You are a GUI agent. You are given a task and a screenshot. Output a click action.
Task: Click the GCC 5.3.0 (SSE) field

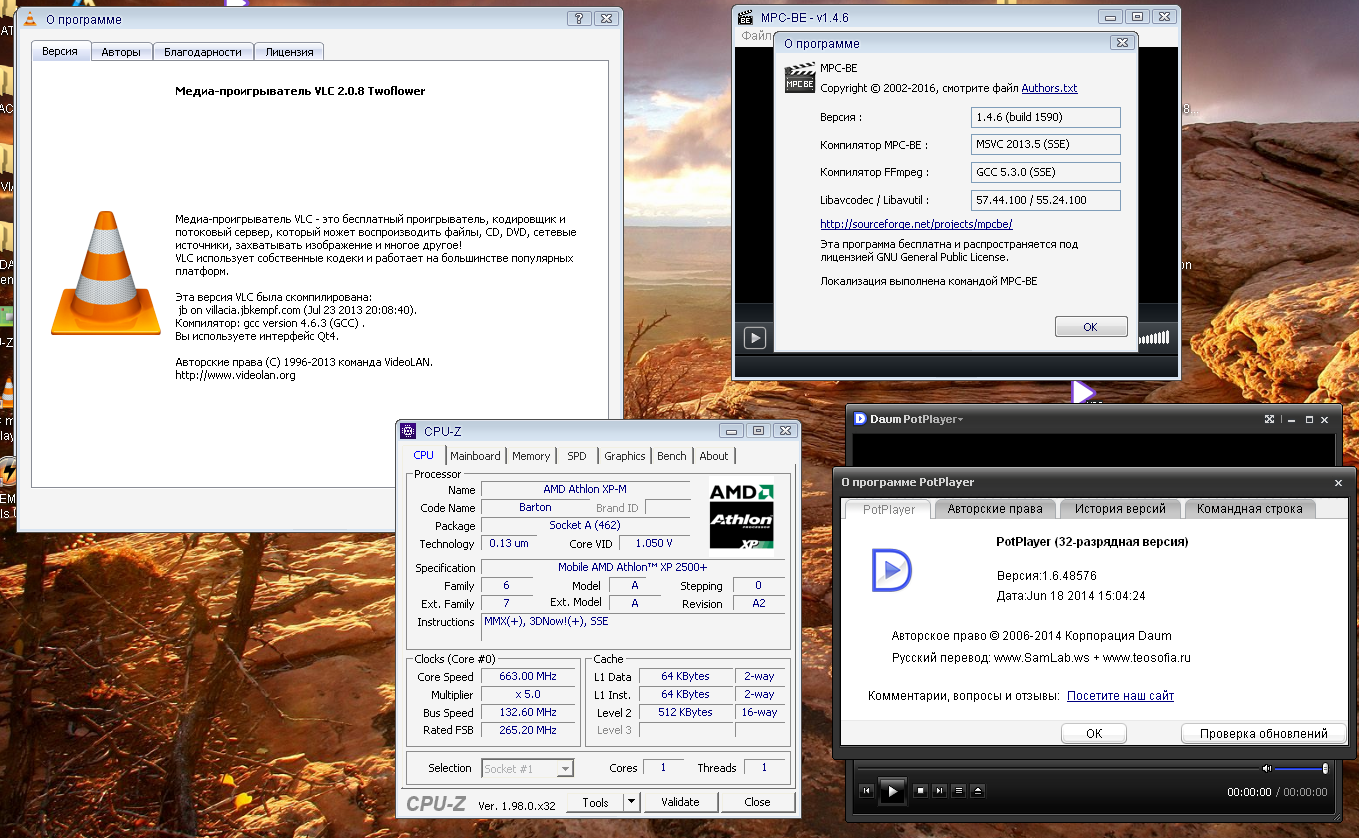pos(1046,172)
